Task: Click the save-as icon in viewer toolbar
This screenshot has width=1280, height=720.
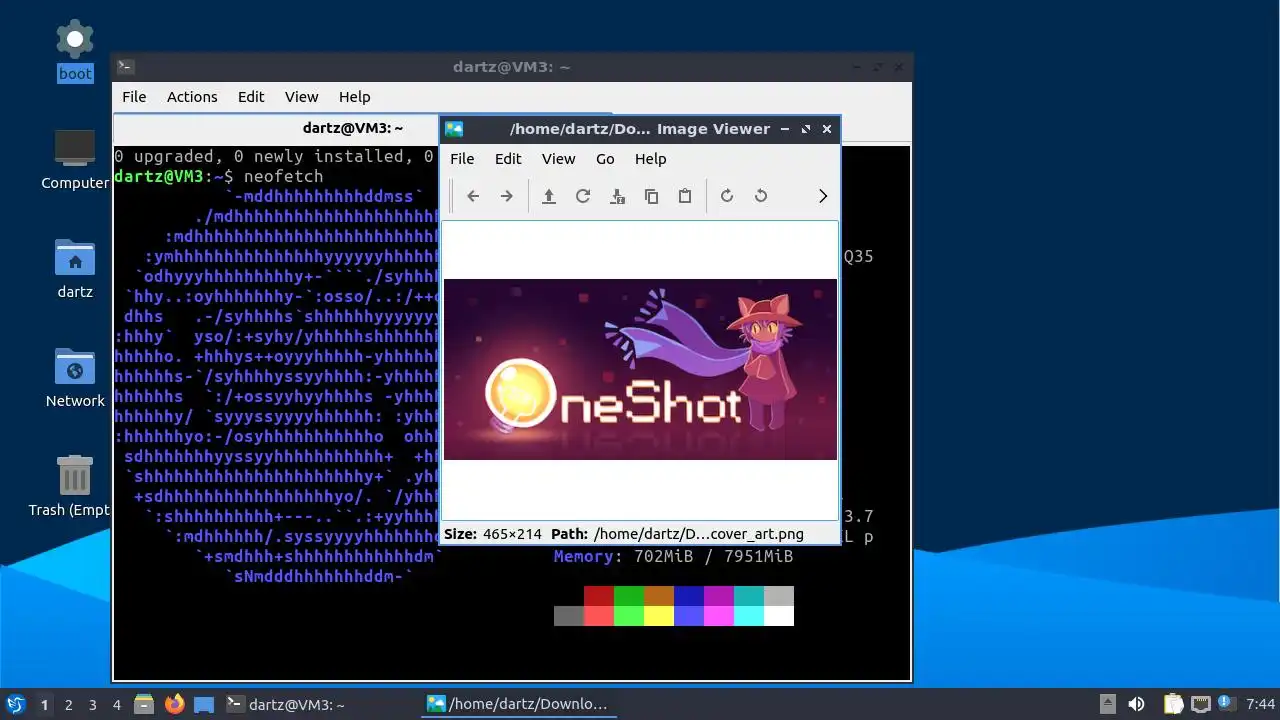Action: click(x=617, y=196)
